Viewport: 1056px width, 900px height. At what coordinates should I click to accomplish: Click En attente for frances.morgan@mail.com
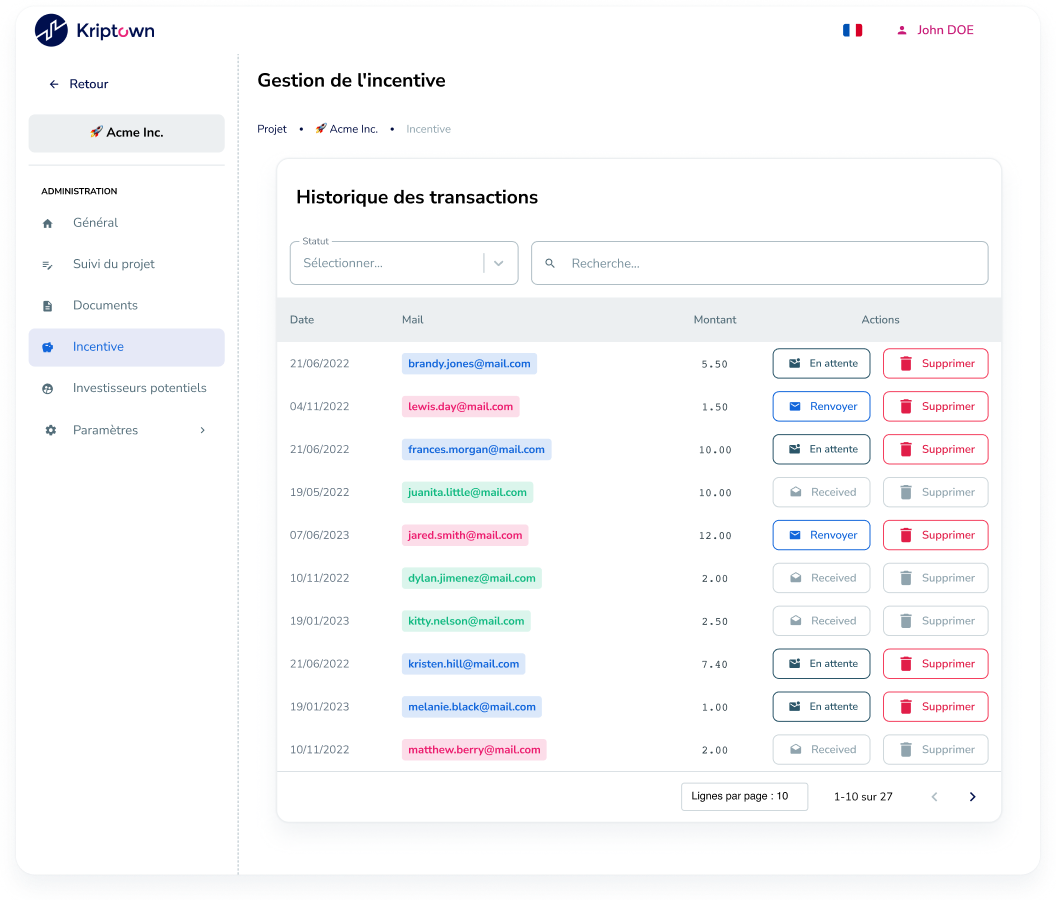[x=821, y=450]
